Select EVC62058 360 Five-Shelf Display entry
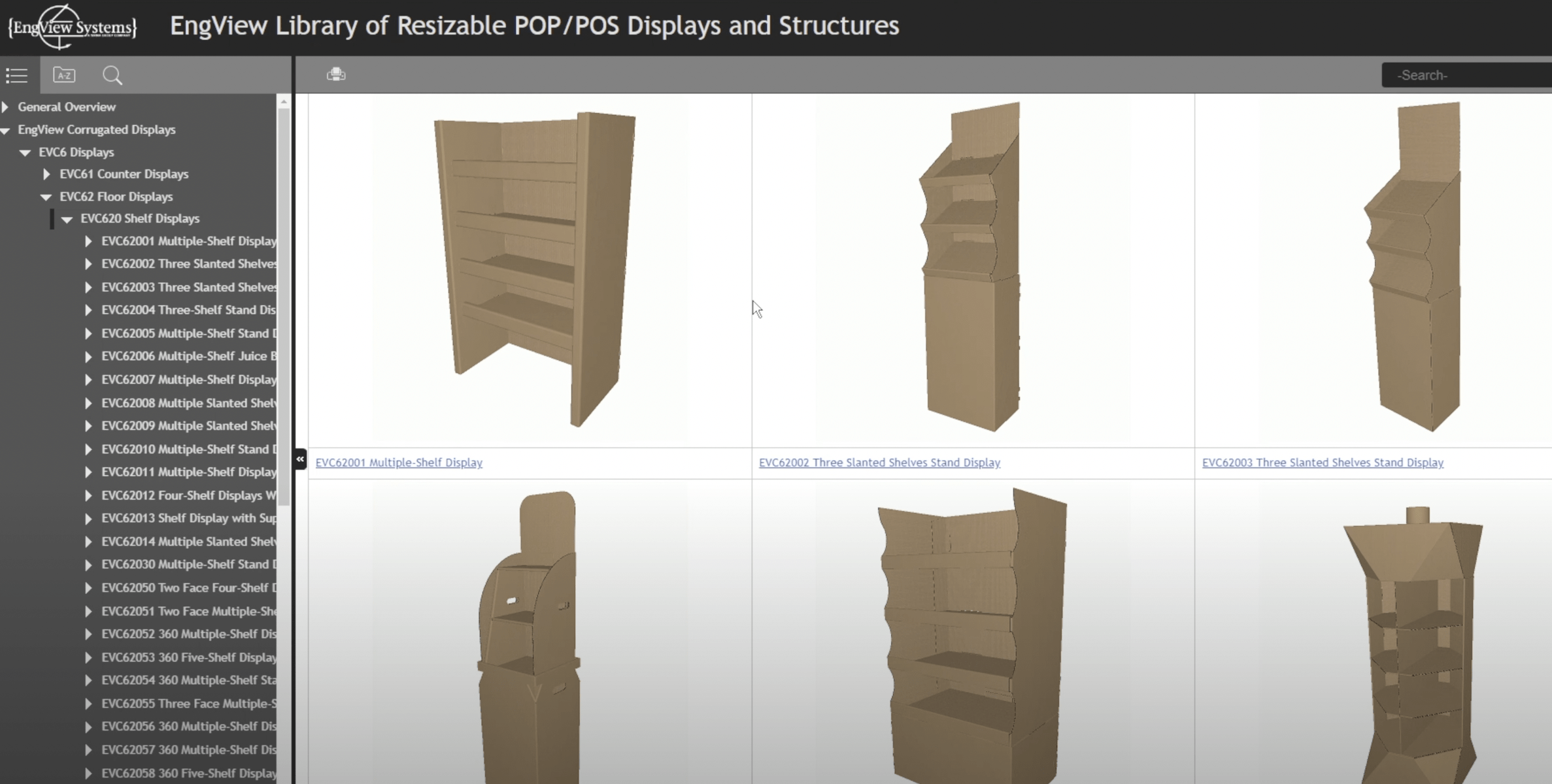1552x784 pixels. (x=189, y=774)
